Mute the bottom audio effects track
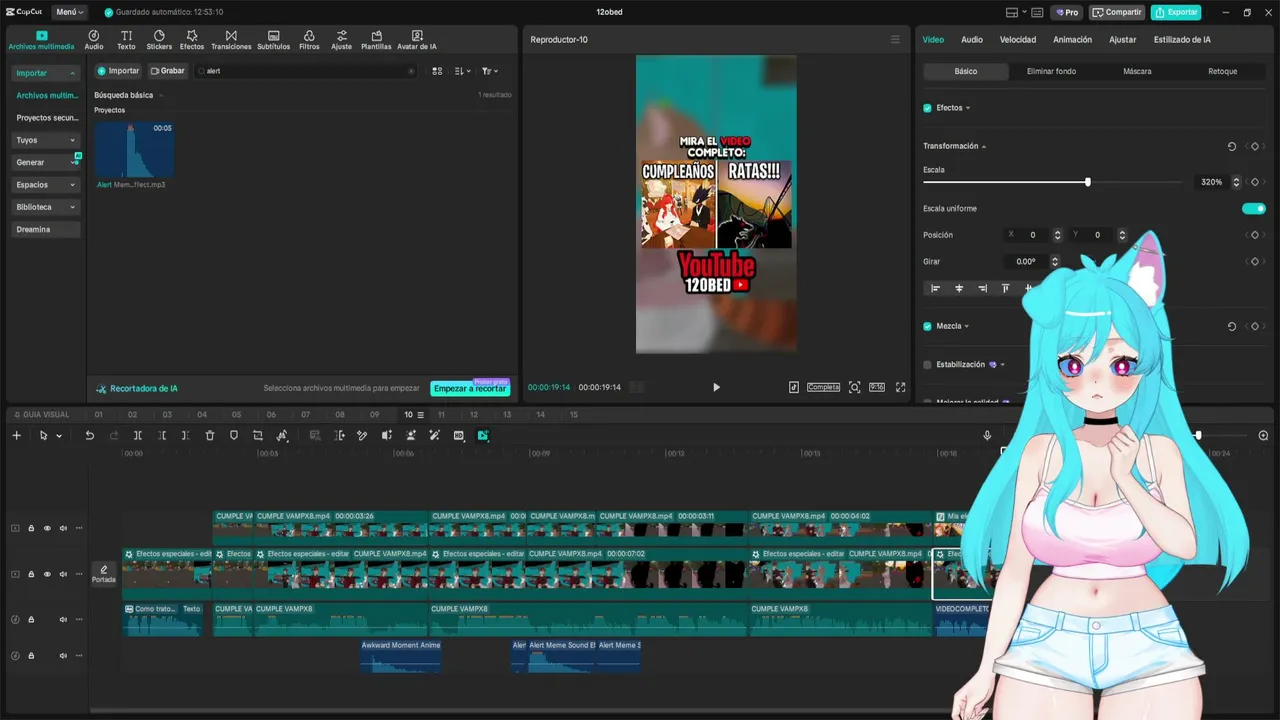 pyautogui.click(x=63, y=656)
